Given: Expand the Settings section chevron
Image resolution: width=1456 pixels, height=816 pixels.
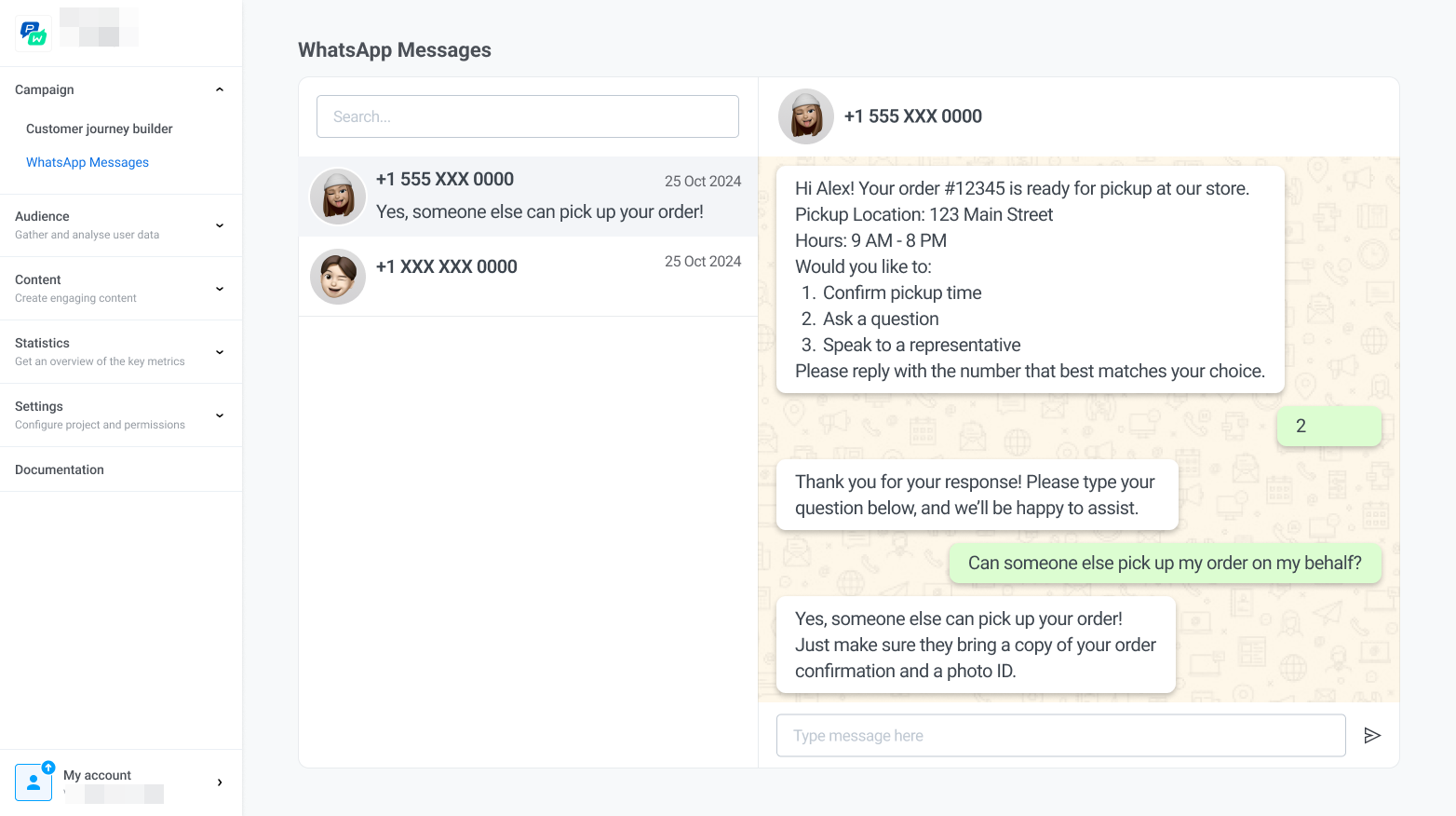Looking at the screenshot, I should 220,415.
